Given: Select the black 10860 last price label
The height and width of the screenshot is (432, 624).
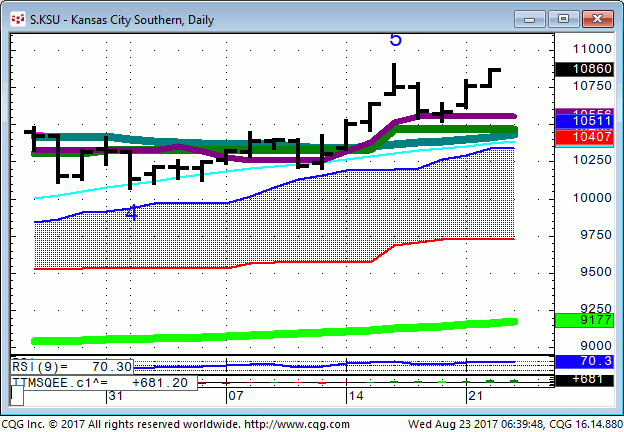Looking at the screenshot, I should point(584,69).
